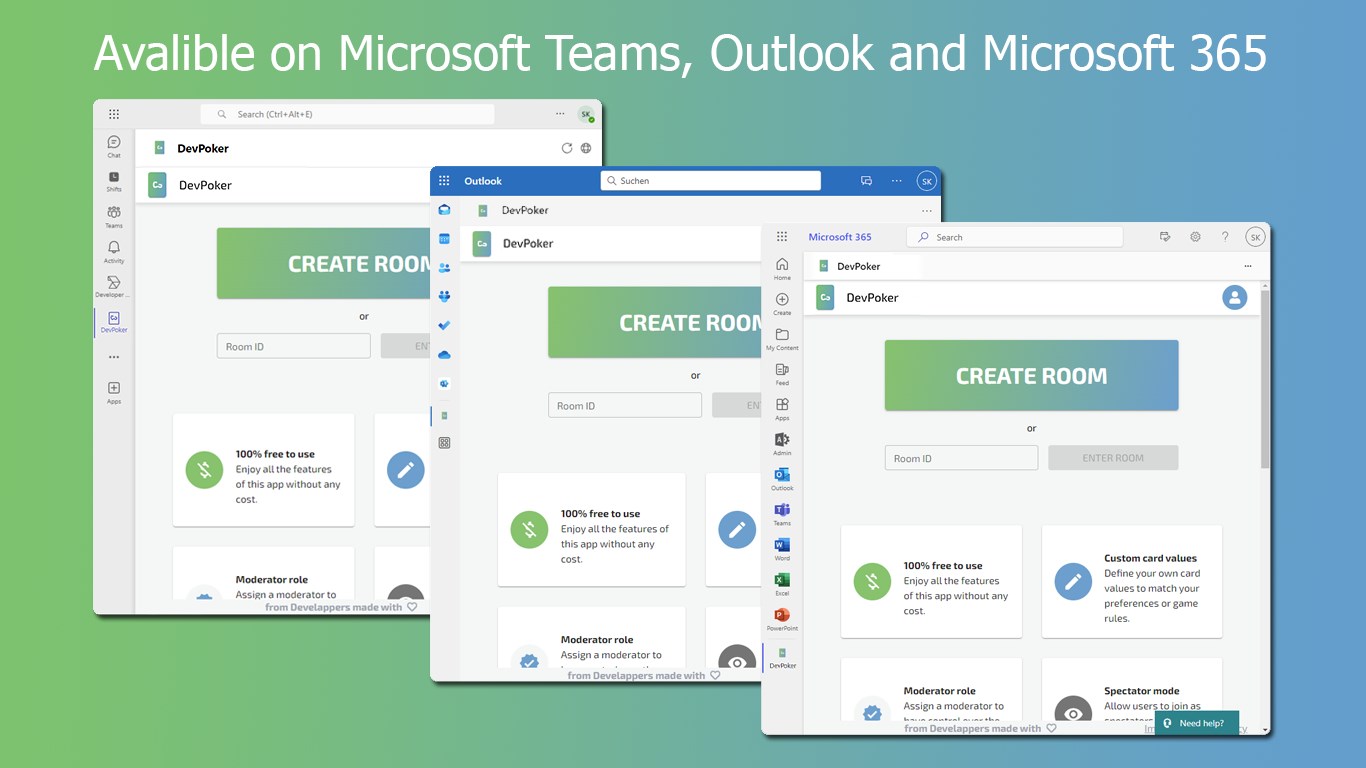Open Mail in the Outlook sidebar
This screenshot has width=1366, height=768.
(x=444, y=210)
